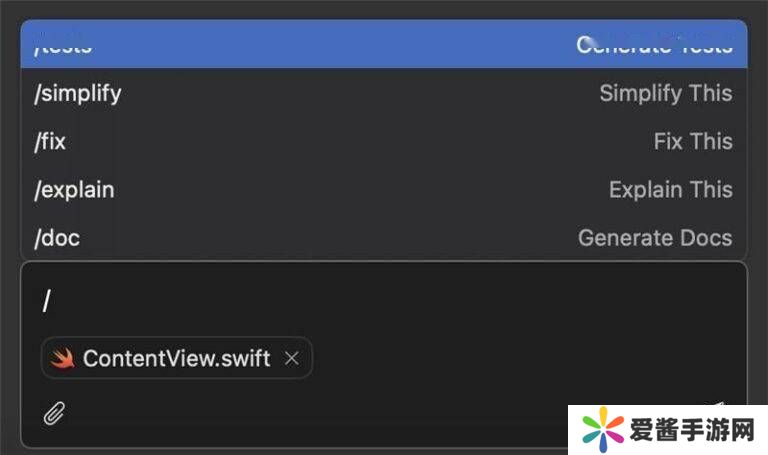Click the 爱酱手游网 watermark text
768x455 pixels.
690,431
